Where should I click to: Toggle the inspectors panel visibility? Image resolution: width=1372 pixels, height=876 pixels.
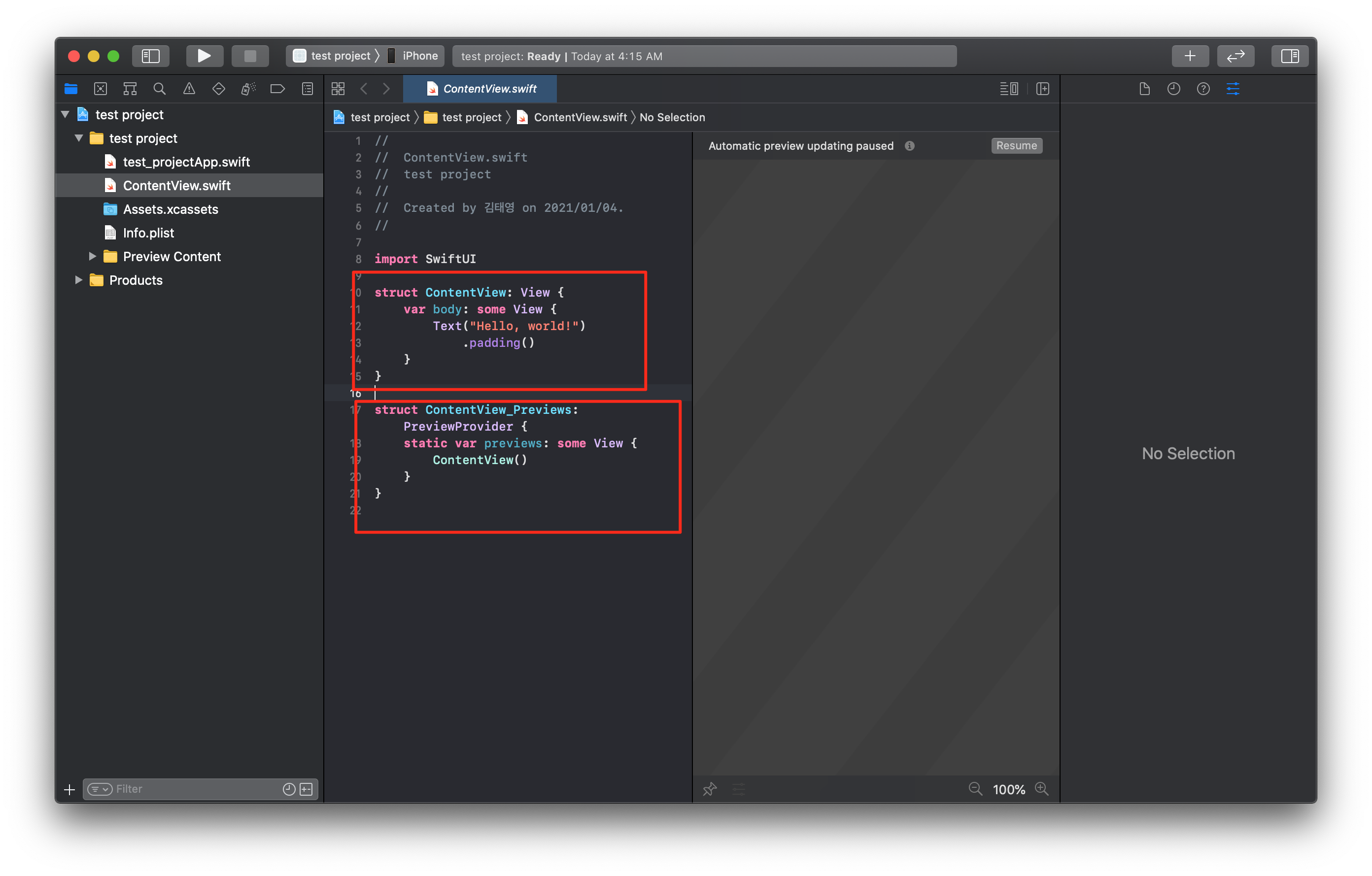pyautogui.click(x=1289, y=56)
